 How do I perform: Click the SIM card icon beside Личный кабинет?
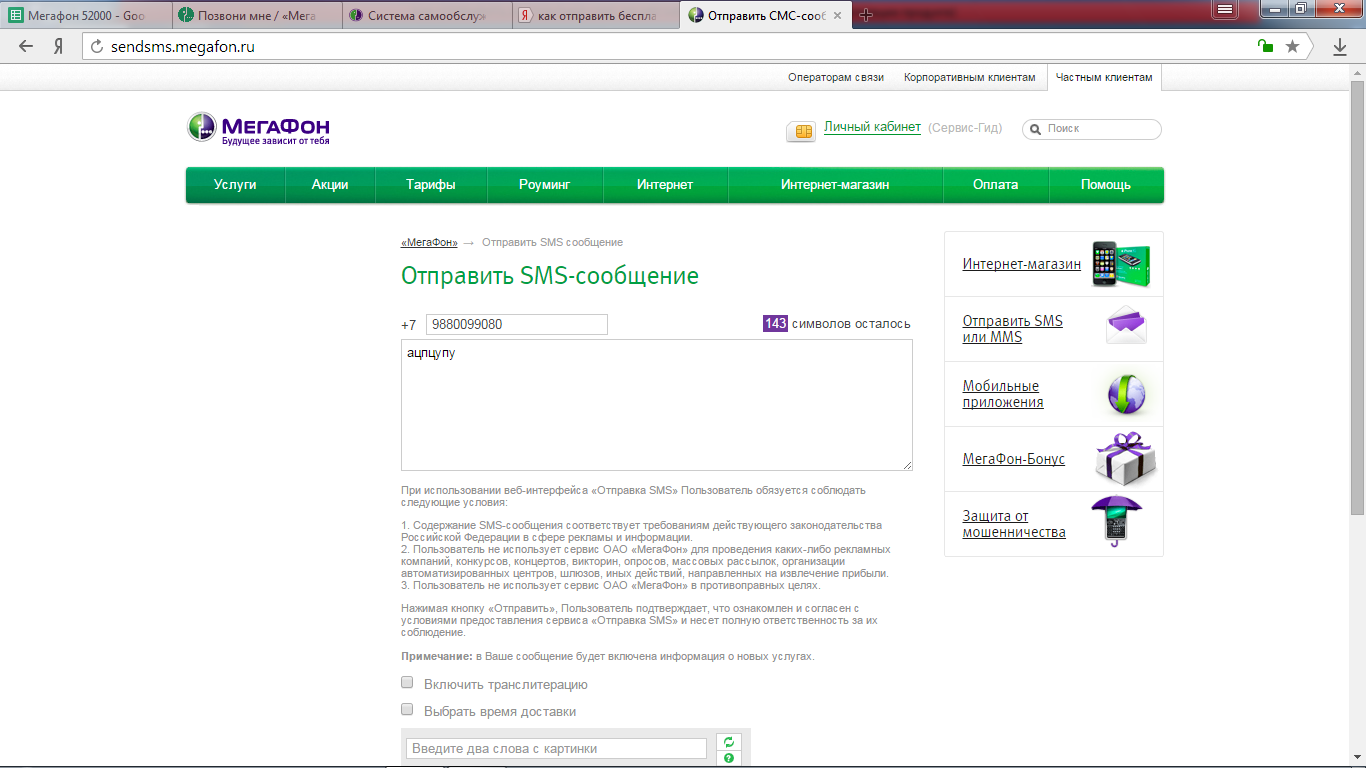[x=801, y=132]
